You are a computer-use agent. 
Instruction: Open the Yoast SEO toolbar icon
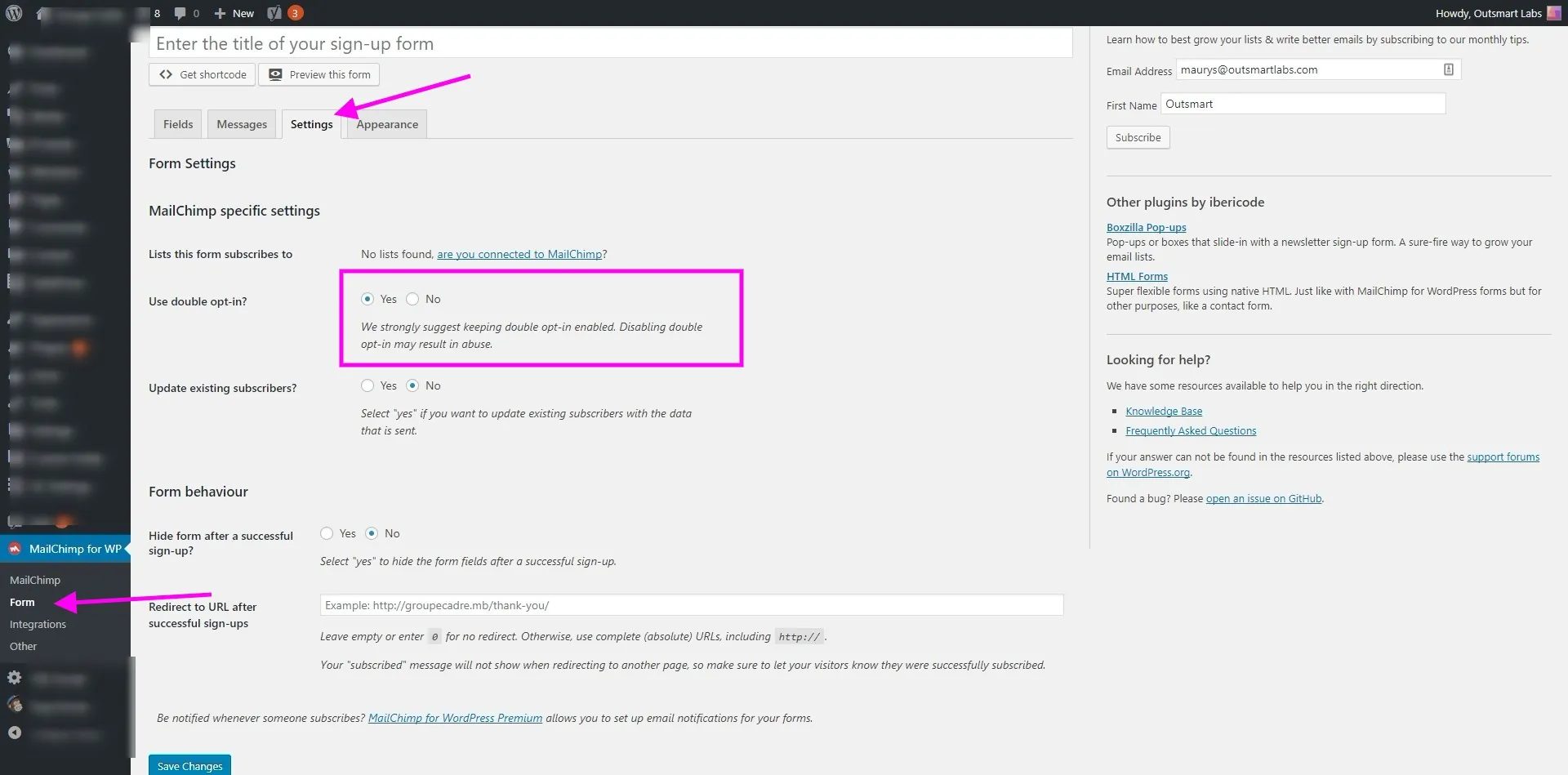[x=274, y=13]
